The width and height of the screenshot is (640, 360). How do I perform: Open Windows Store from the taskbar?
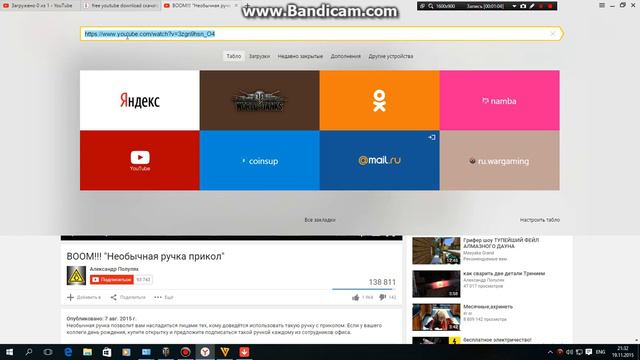pos(107,352)
